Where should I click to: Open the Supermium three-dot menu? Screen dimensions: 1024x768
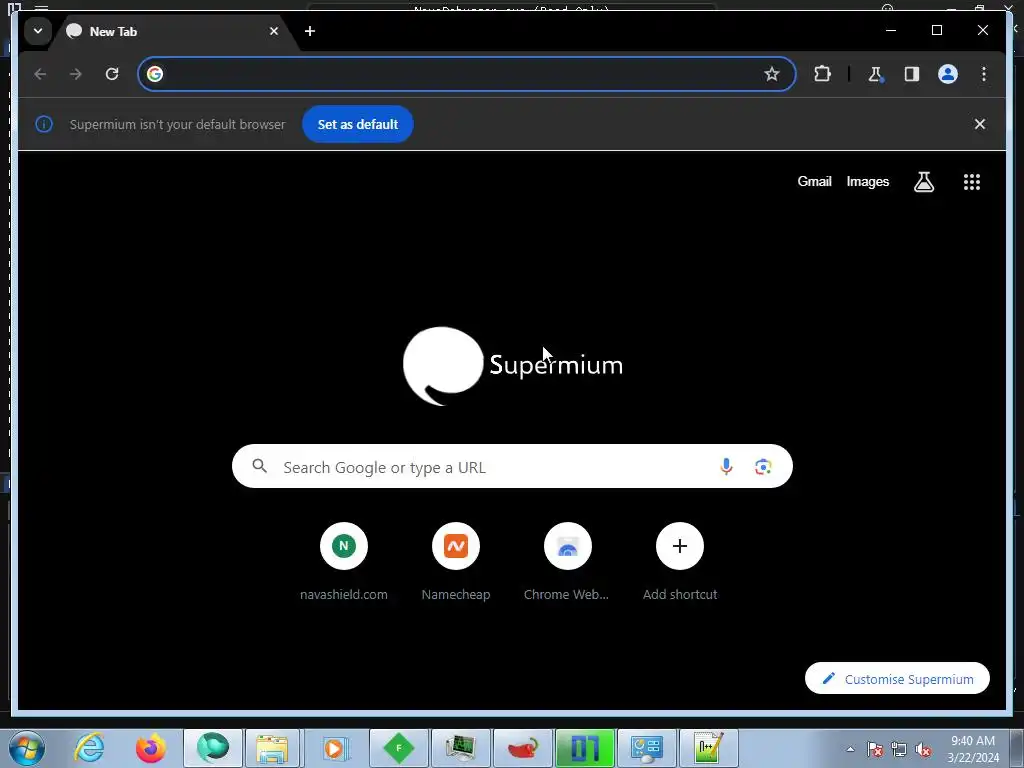point(984,74)
